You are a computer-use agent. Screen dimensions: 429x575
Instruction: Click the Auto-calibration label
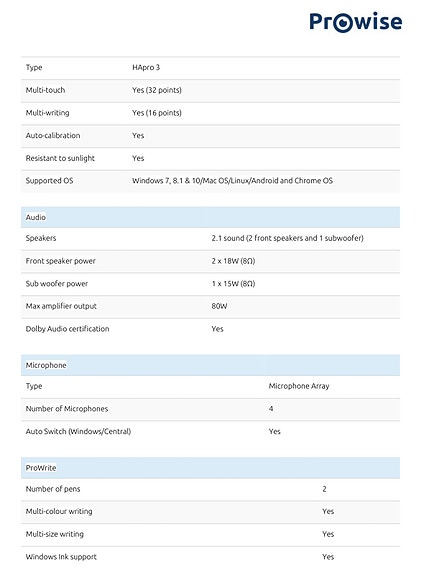pyautogui.click(x=53, y=135)
